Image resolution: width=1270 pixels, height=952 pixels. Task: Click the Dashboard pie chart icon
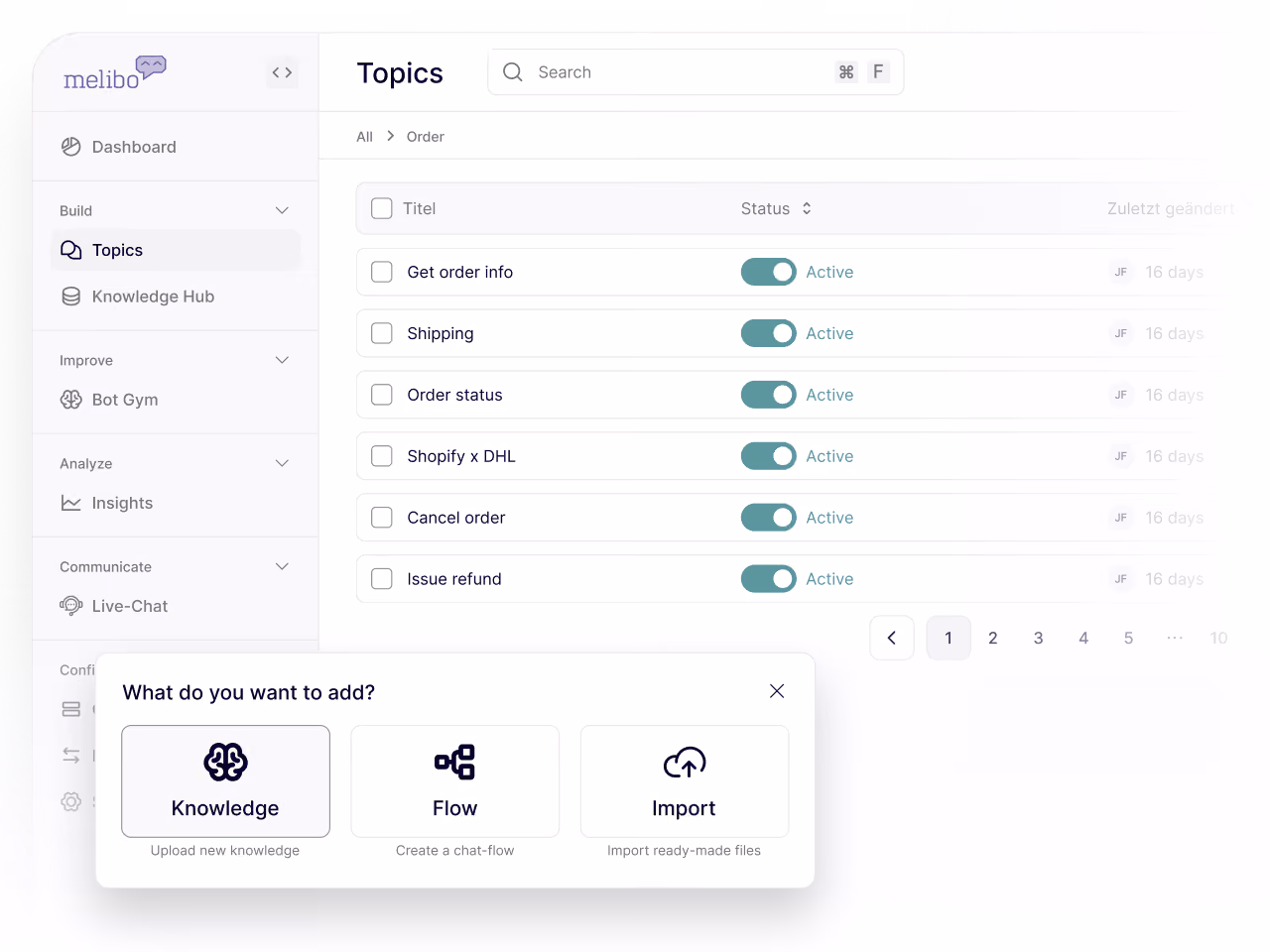[x=71, y=147]
